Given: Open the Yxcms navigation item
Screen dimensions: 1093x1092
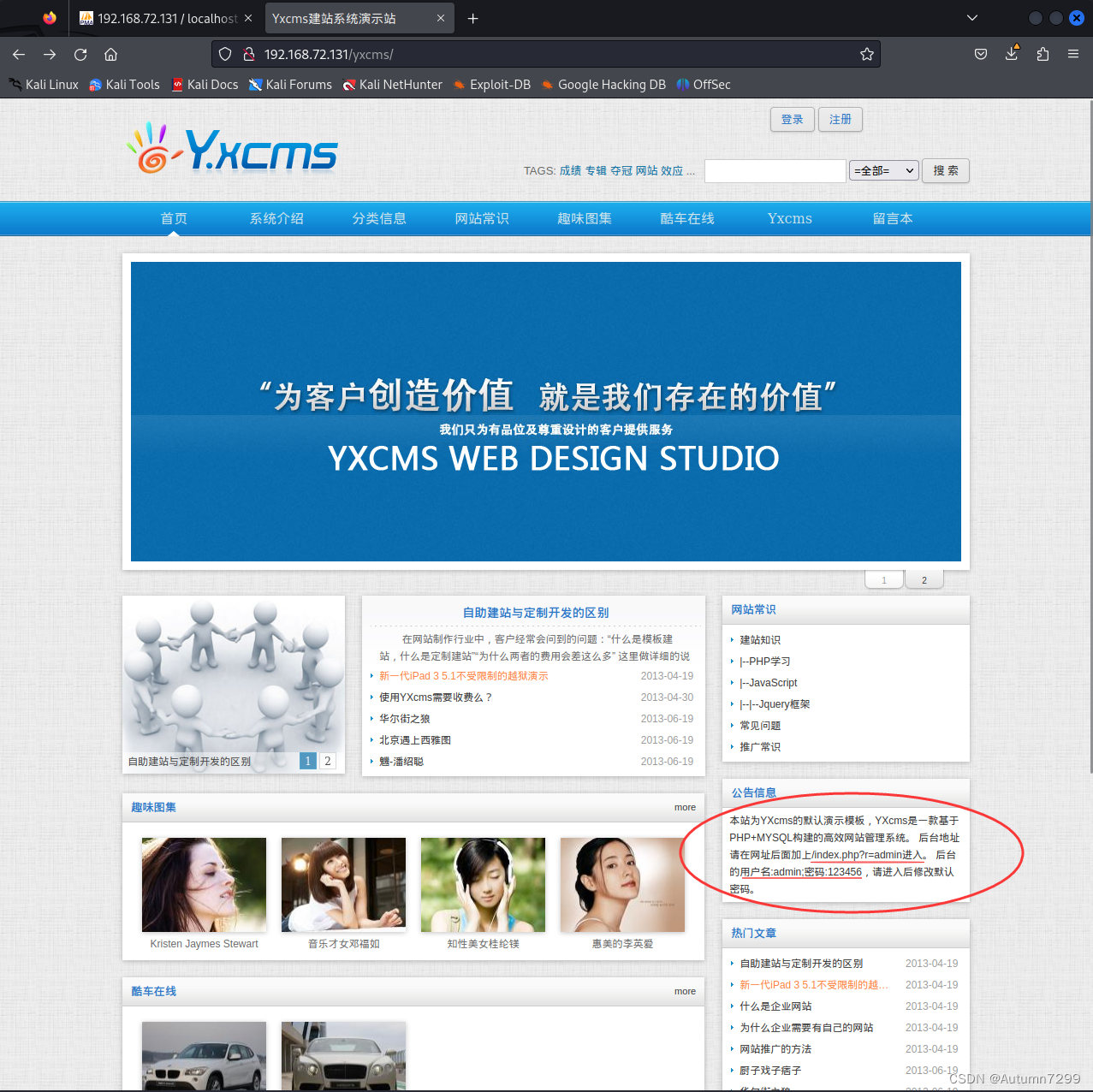Looking at the screenshot, I should (790, 218).
